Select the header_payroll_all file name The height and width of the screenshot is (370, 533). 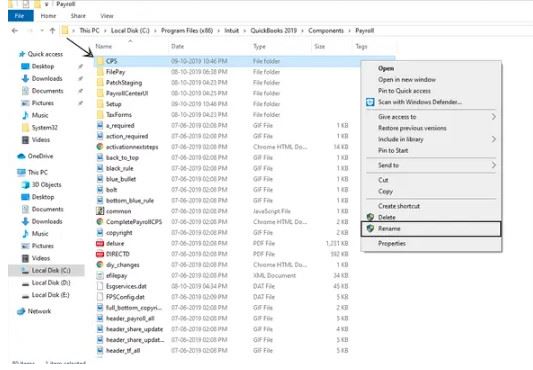[130, 318]
